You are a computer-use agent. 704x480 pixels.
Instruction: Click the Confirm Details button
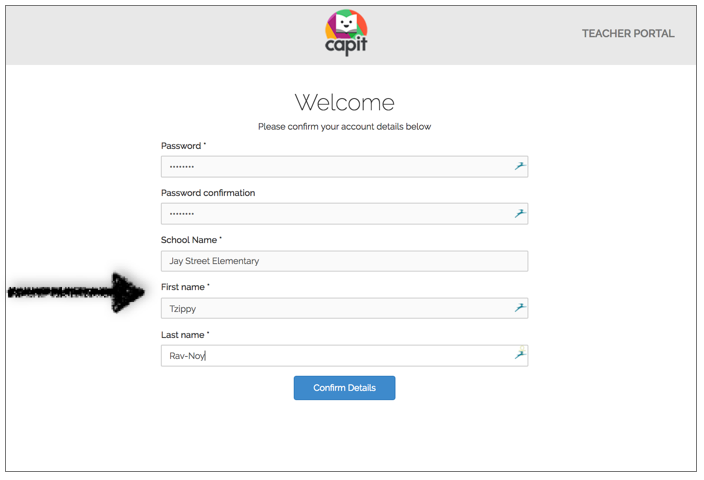coord(344,388)
